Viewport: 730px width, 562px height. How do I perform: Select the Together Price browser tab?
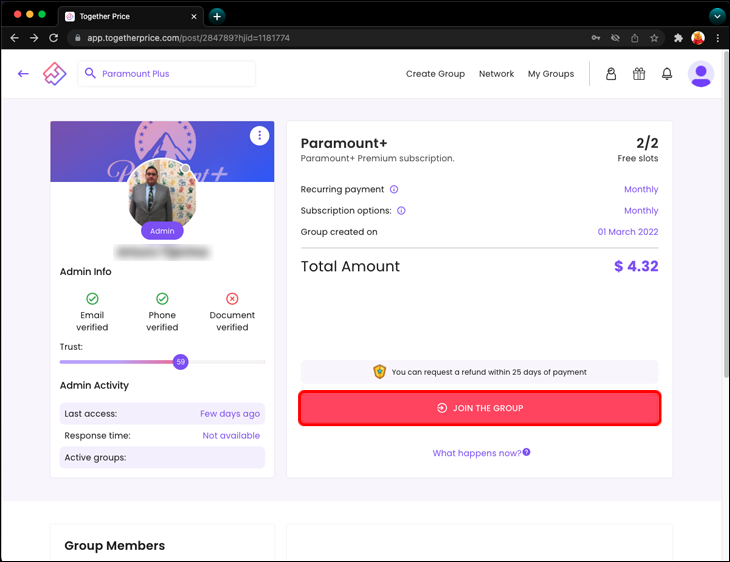[x=131, y=16]
